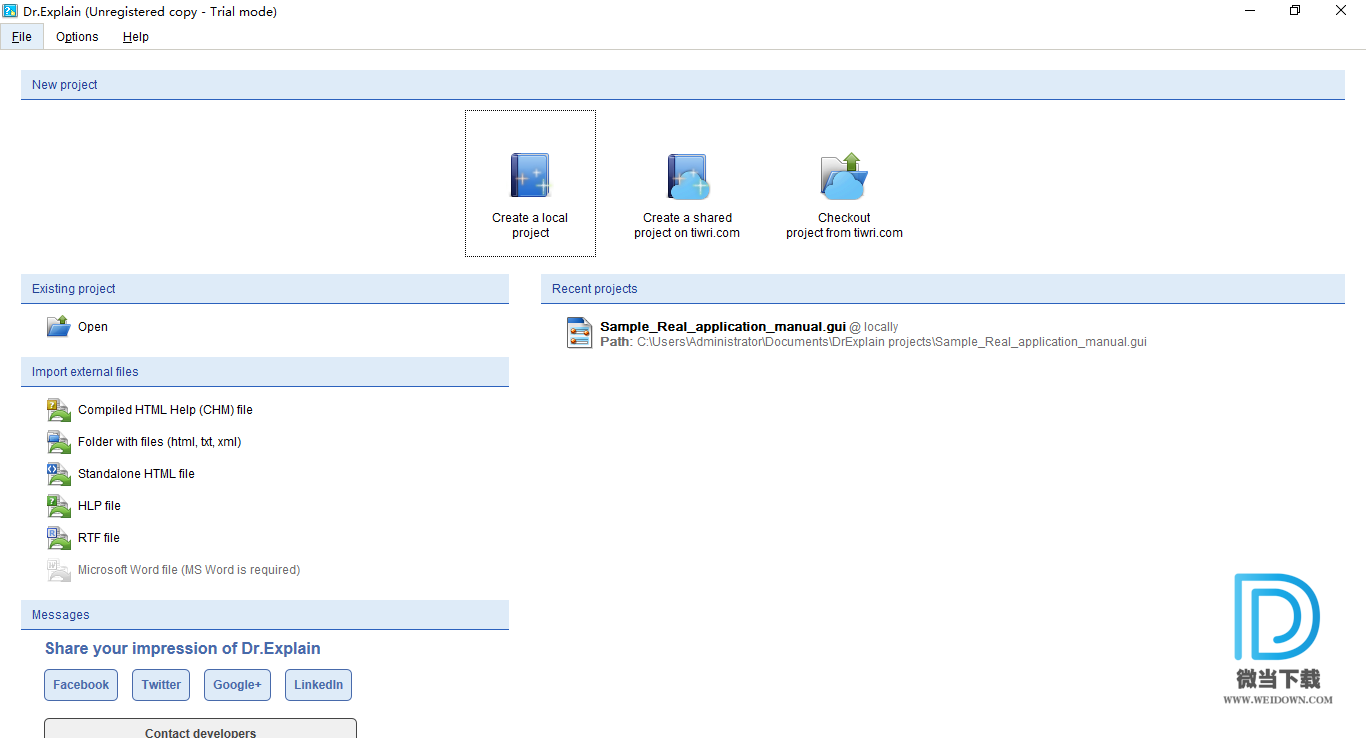Share via the Google+ button
The image size is (1366, 738).
point(237,685)
